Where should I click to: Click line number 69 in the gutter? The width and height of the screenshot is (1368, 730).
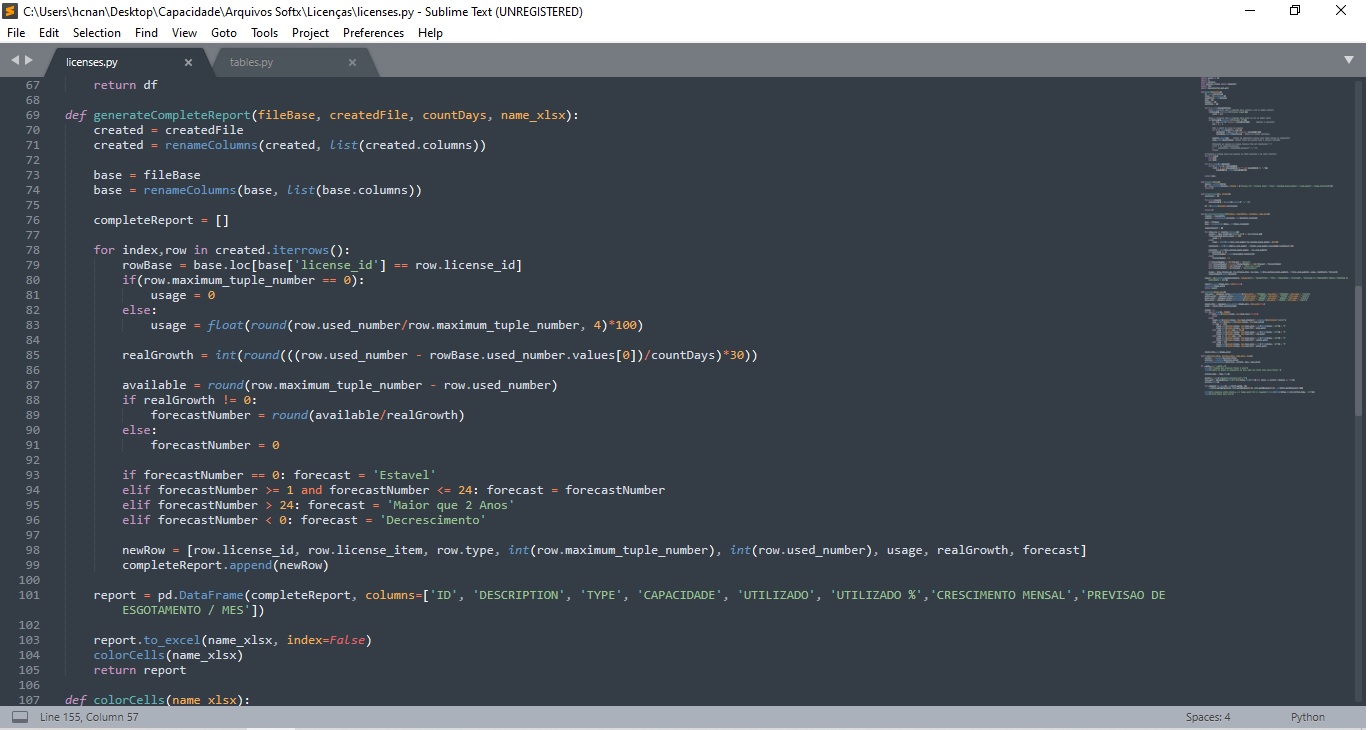pos(32,115)
